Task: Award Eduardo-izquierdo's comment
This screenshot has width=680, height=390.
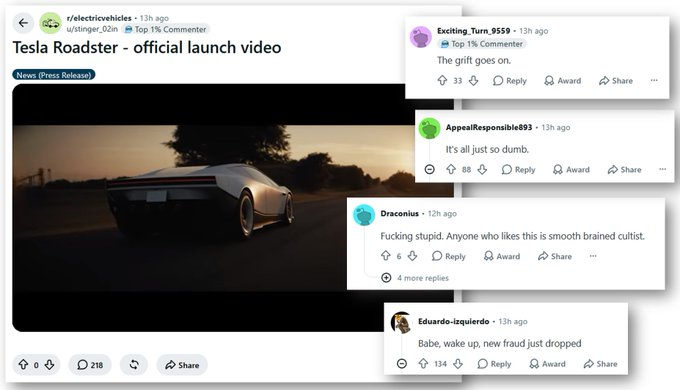Action: pos(547,364)
